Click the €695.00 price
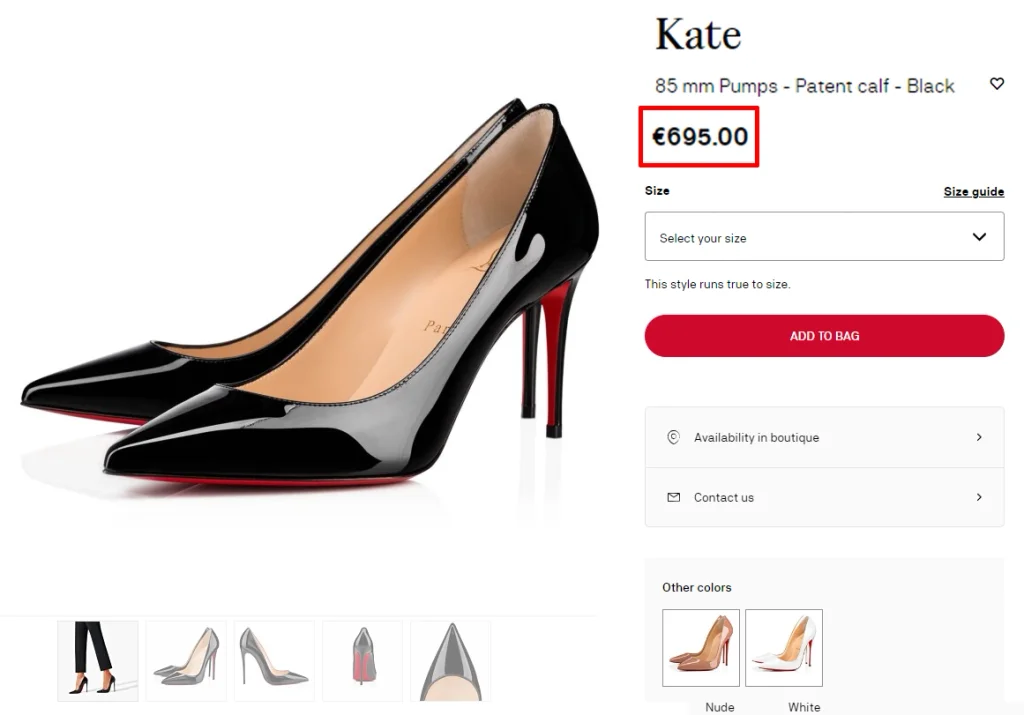Viewport: 1024px width, 715px height. coord(700,137)
